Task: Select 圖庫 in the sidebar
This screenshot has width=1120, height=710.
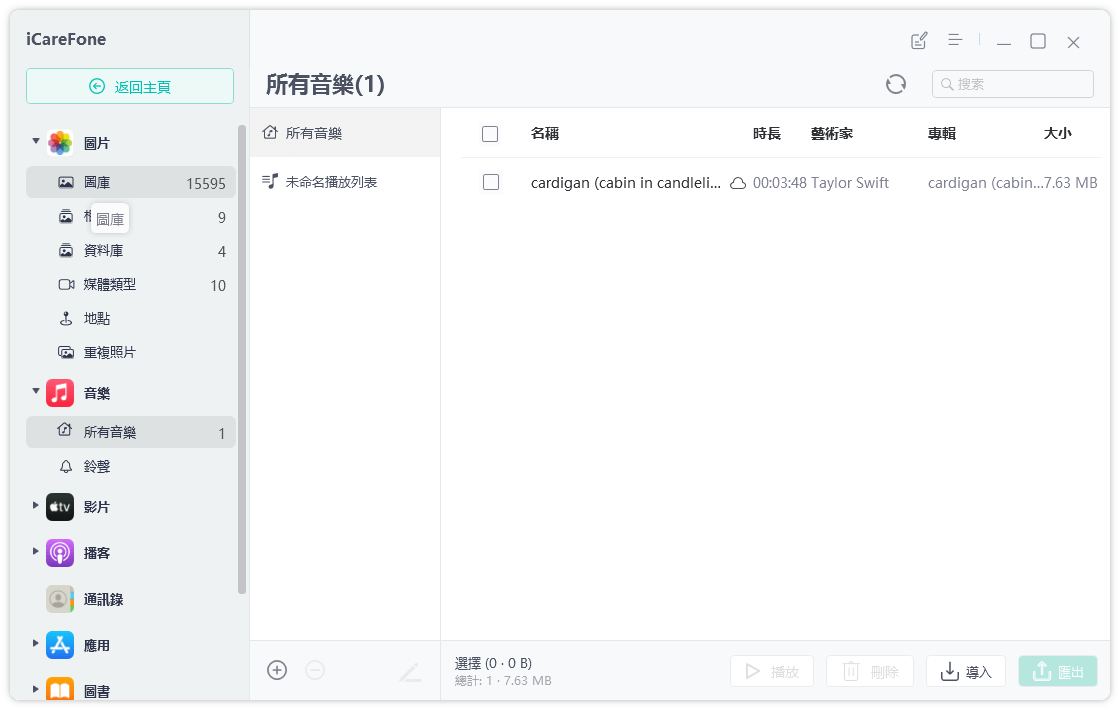Action: point(131,182)
